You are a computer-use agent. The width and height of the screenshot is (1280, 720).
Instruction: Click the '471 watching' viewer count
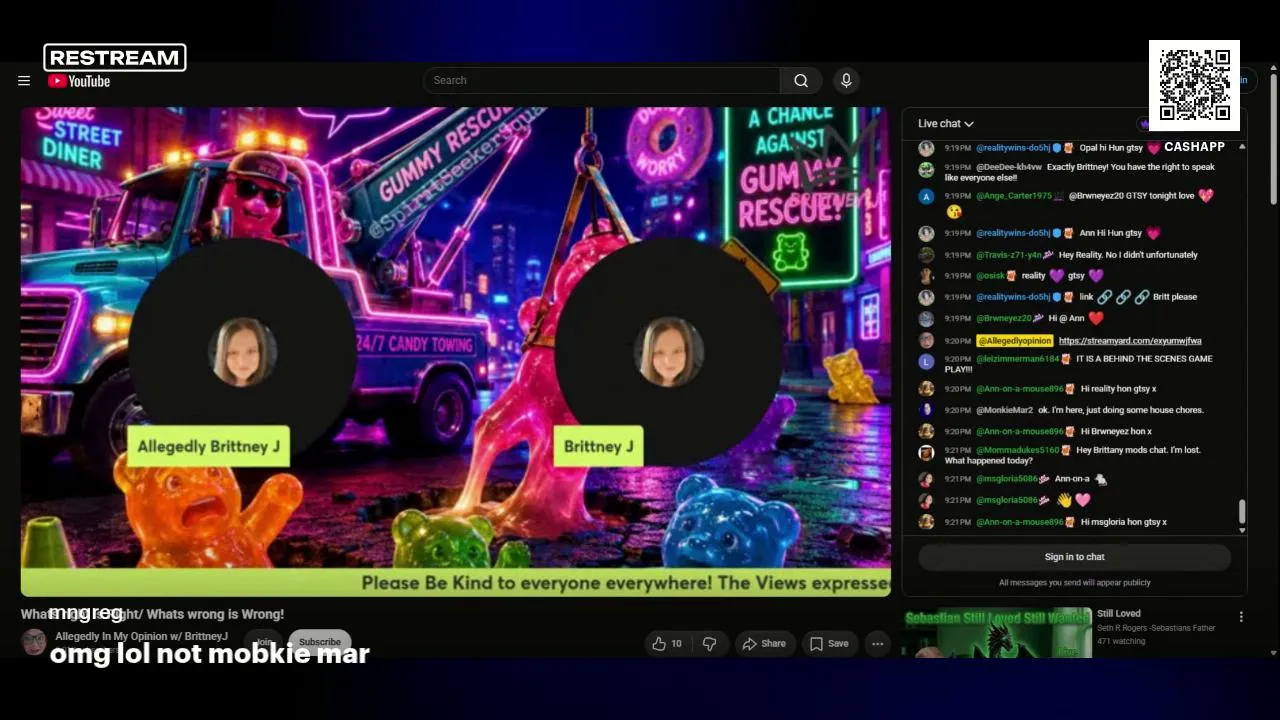(x=1119, y=642)
